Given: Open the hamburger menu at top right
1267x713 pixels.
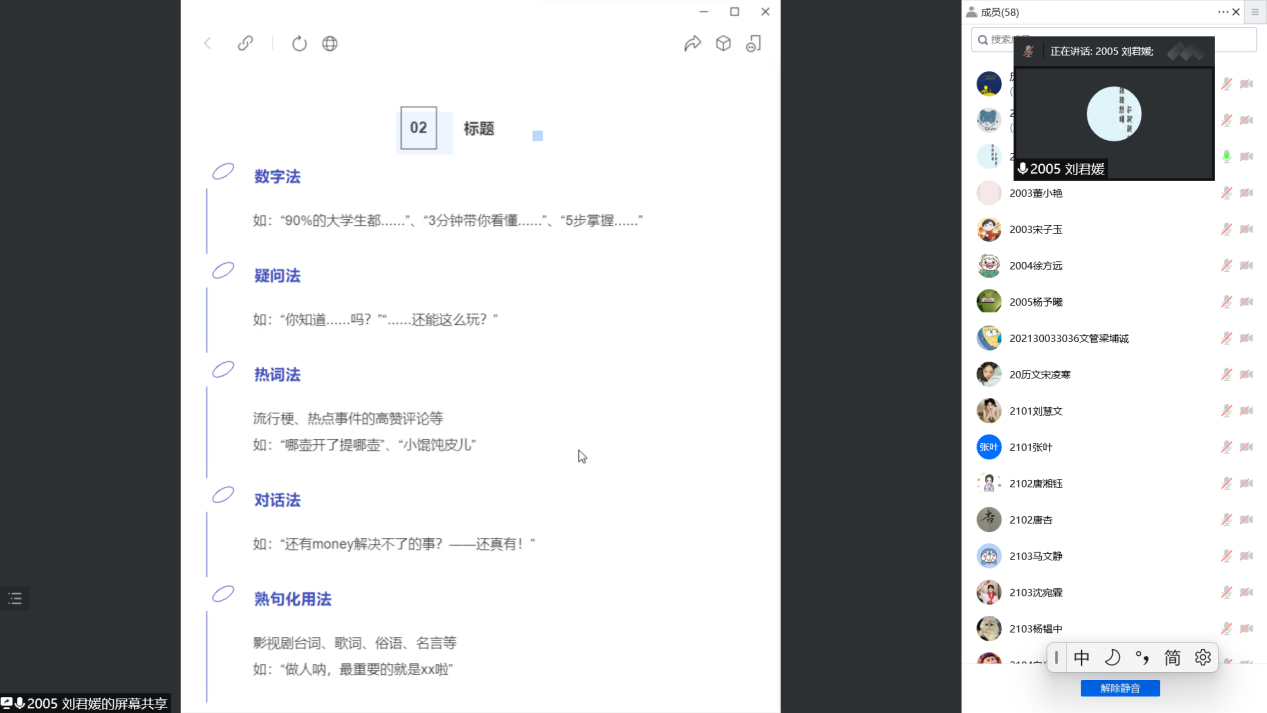Looking at the screenshot, I should 1255,12.
